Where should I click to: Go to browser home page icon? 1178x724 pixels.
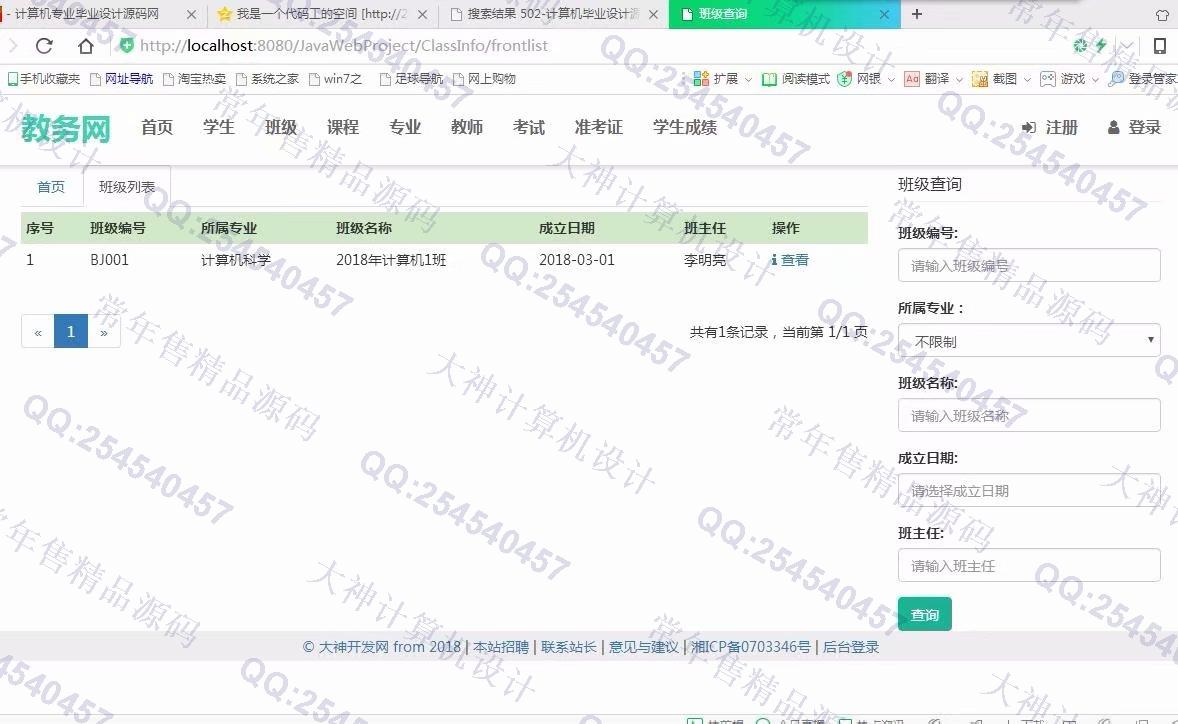(86, 46)
